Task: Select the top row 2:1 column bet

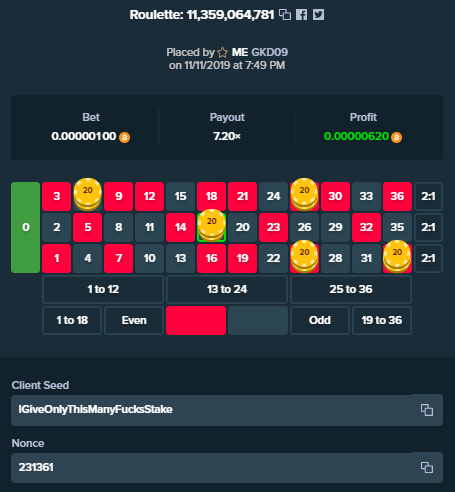Action: [428, 196]
